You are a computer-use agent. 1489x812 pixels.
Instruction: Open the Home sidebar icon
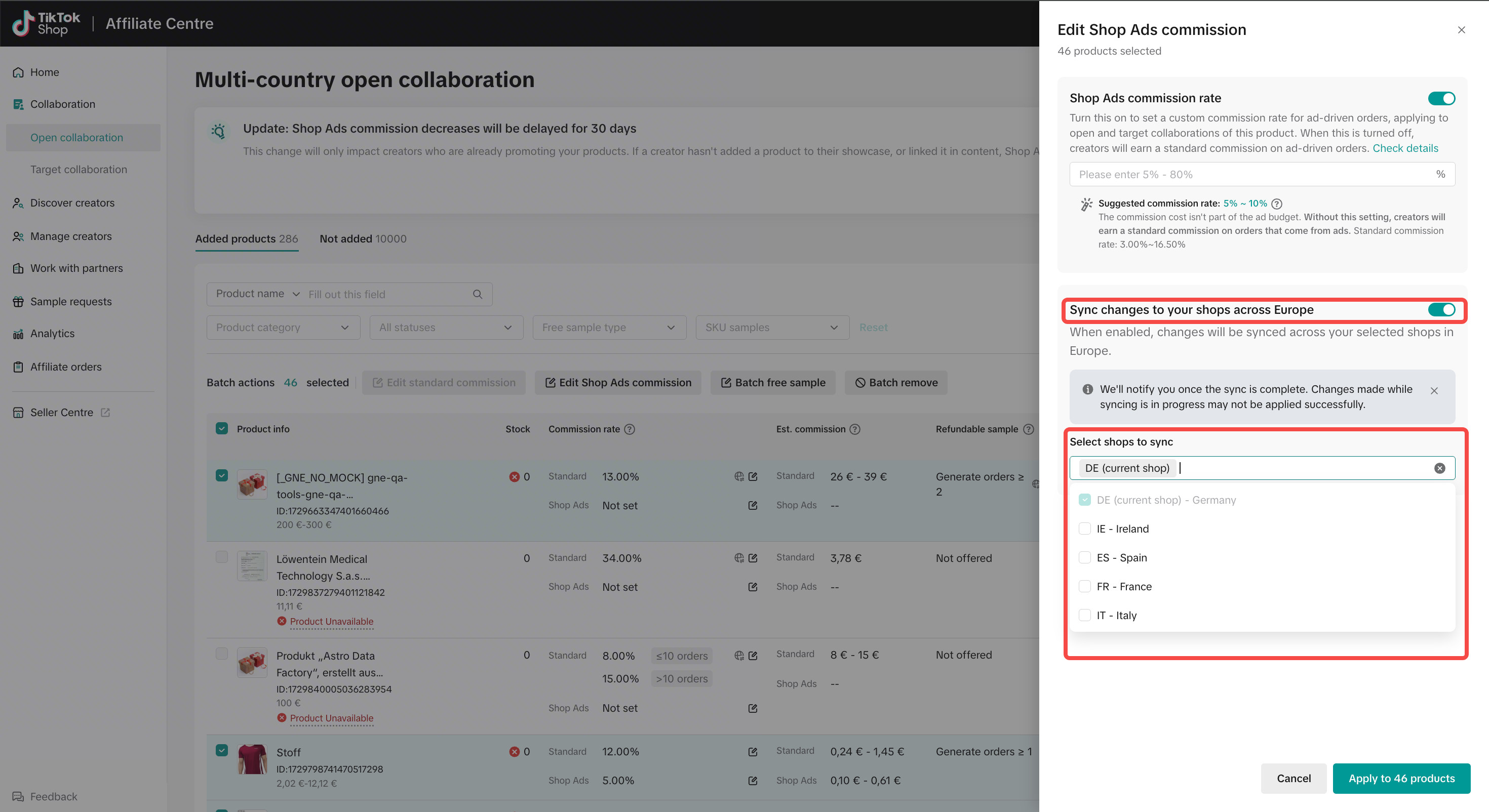point(19,72)
